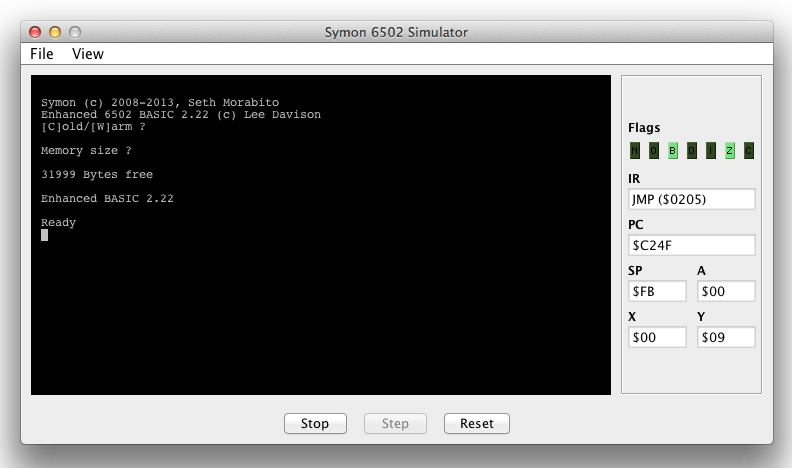Click the N negative flag indicator
This screenshot has height=468, width=792.
pos(635,150)
